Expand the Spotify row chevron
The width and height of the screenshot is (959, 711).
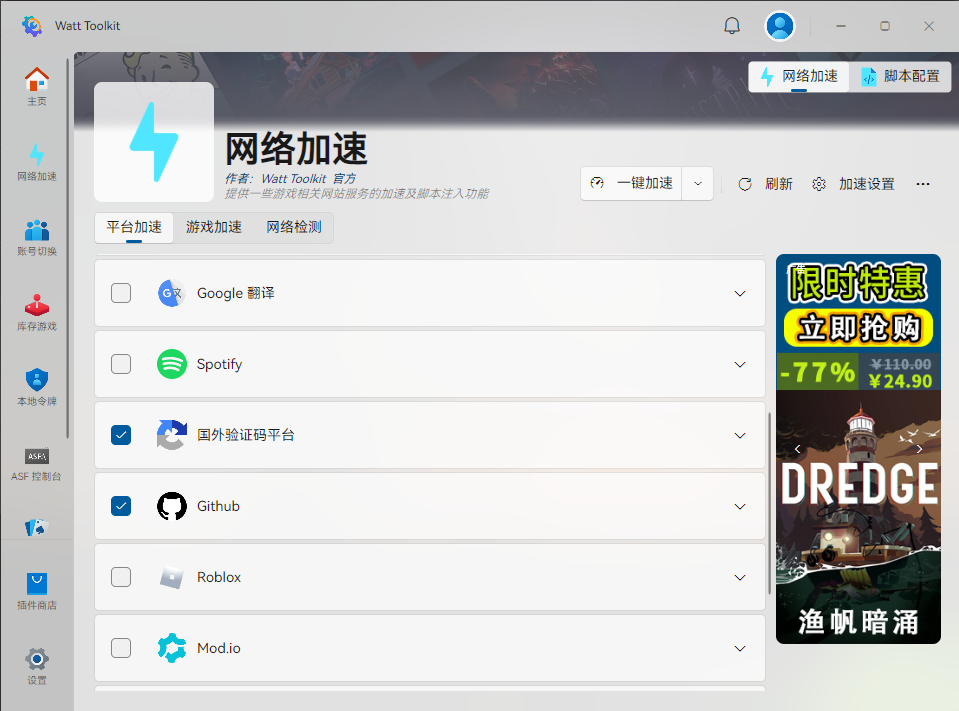tap(740, 364)
